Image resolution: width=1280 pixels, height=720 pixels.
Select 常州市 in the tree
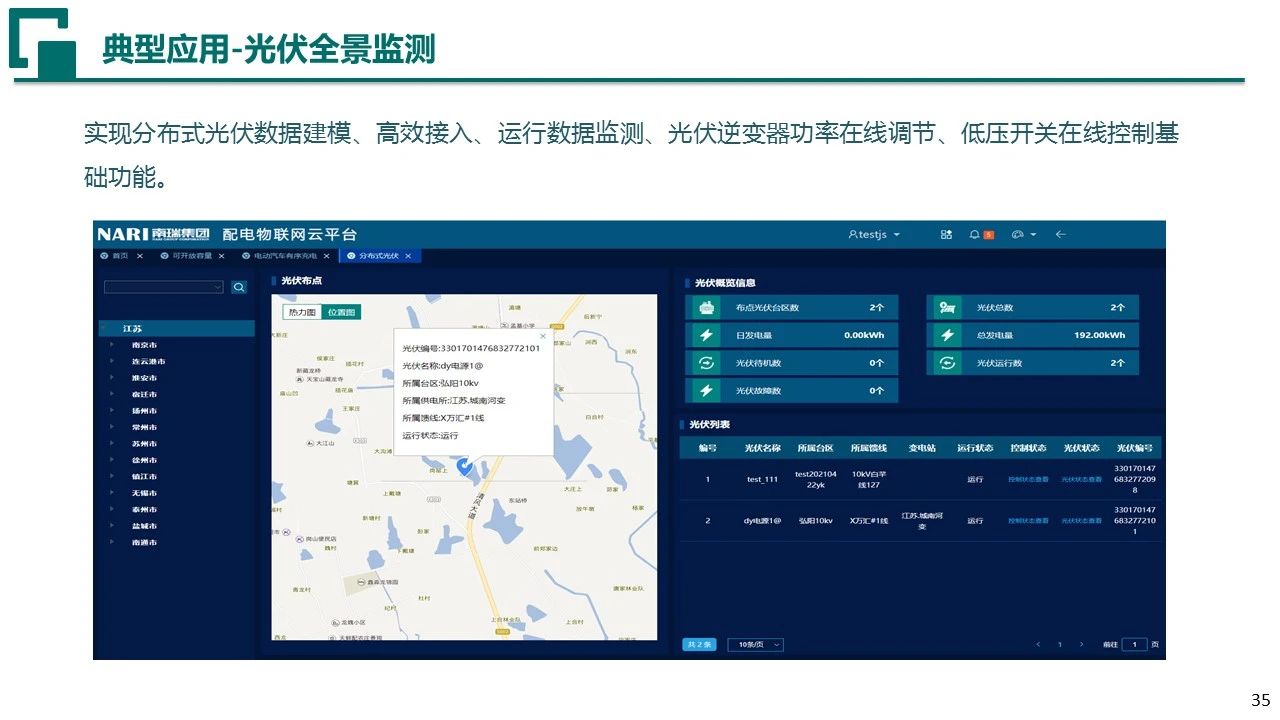pos(144,427)
